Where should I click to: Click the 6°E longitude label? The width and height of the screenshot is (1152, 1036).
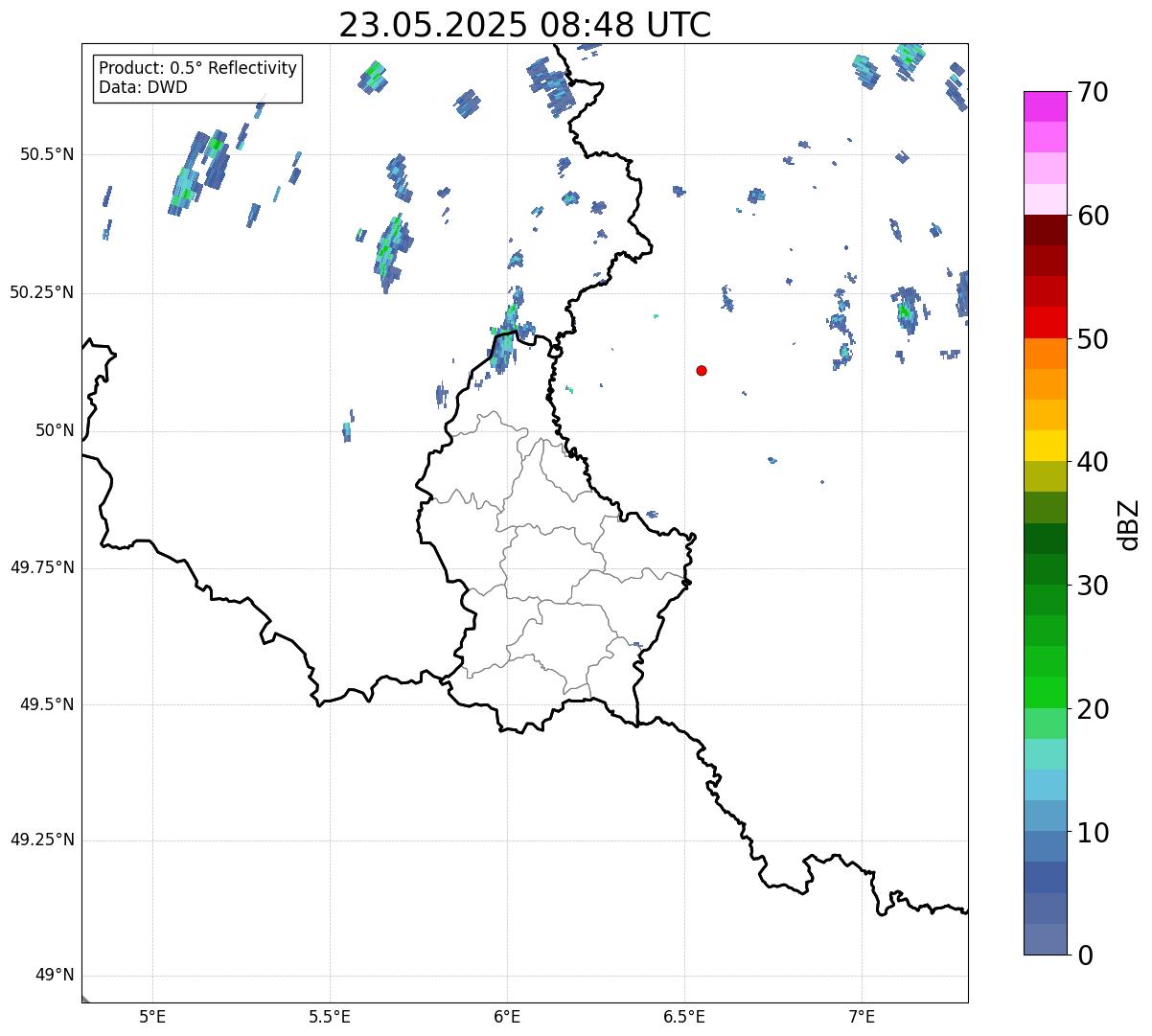(x=507, y=1017)
